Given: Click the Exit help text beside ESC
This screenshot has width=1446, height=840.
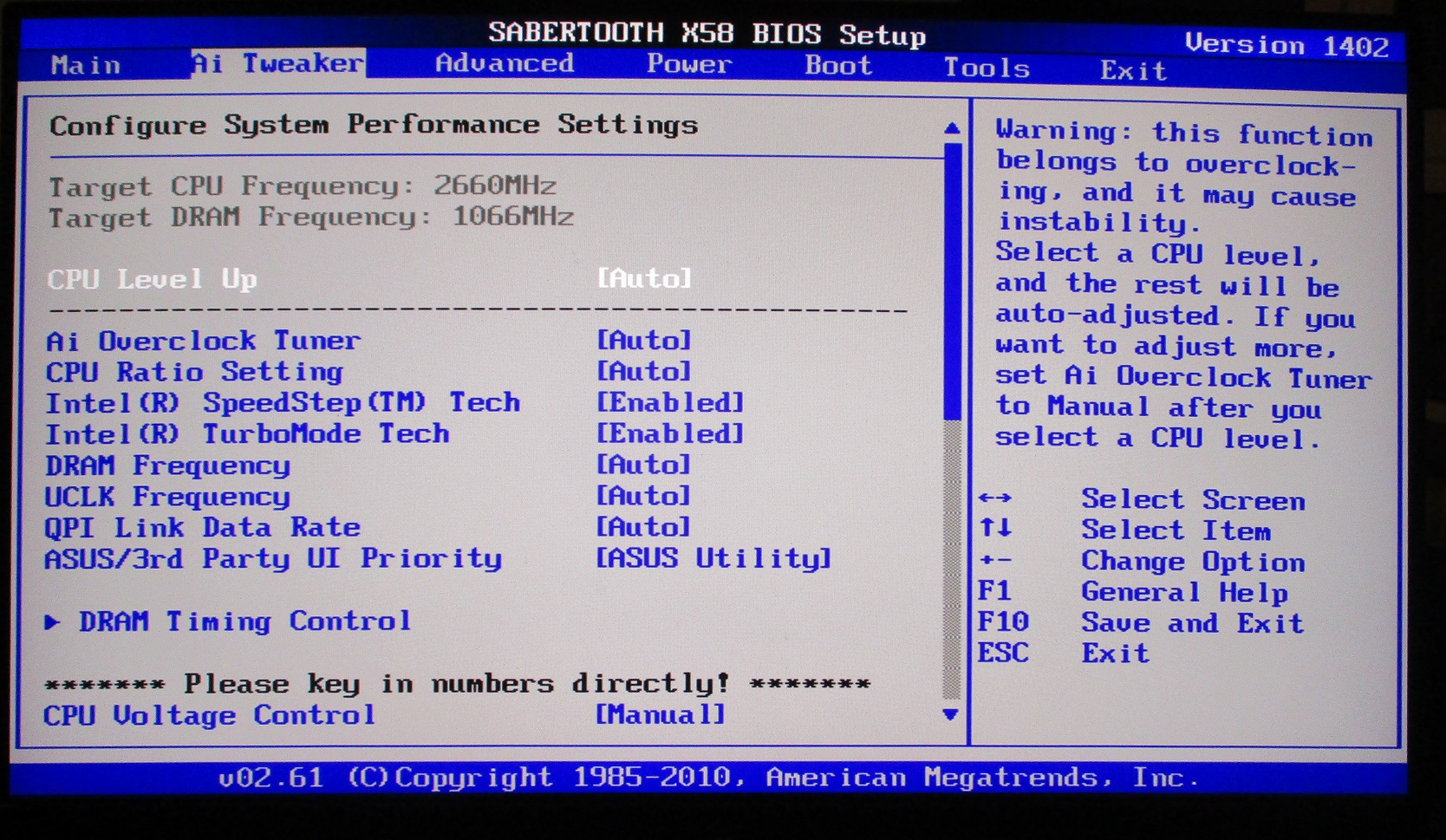Looking at the screenshot, I should pyautogui.click(x=1115, y=653).
